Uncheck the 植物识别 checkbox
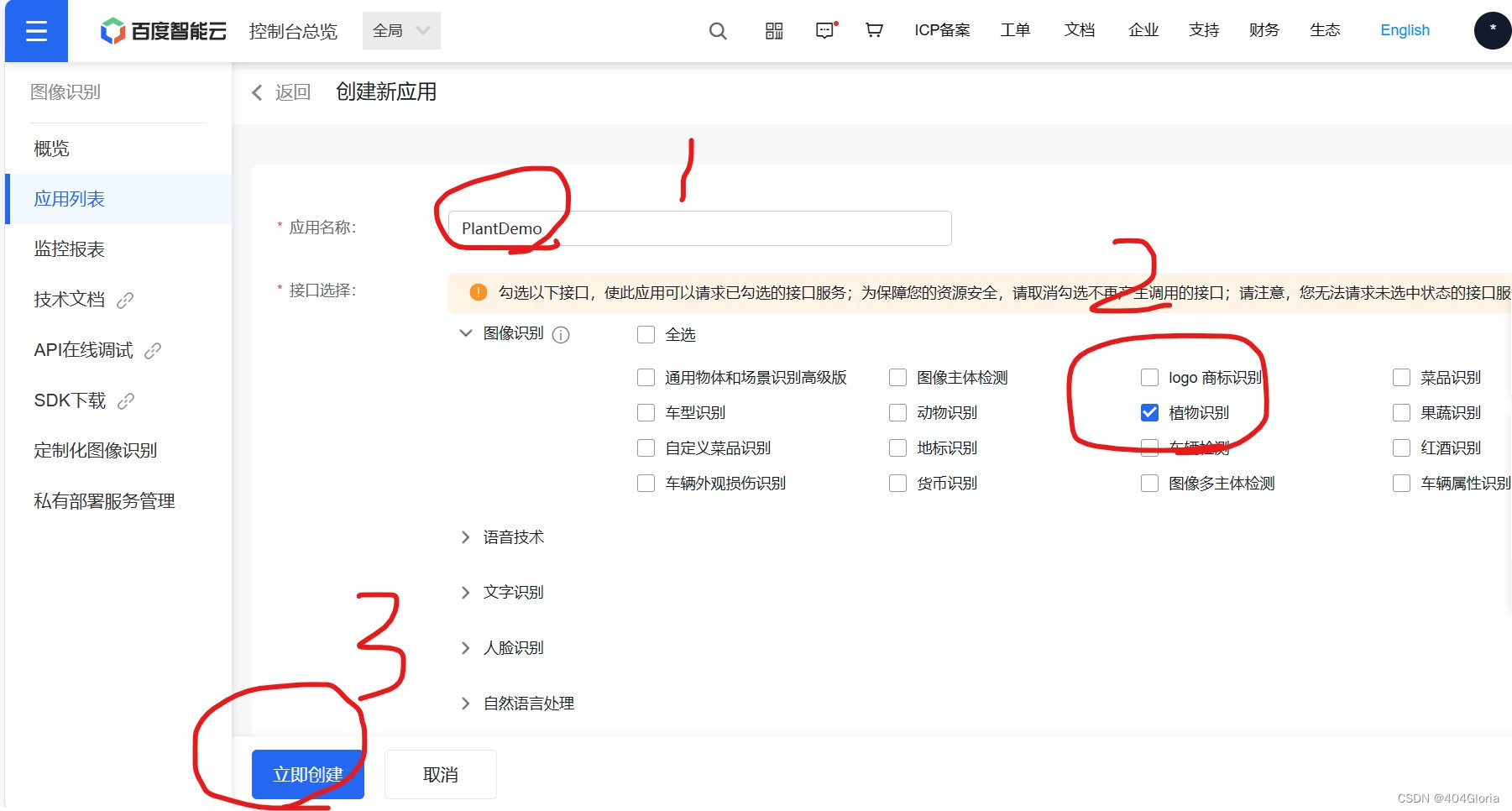 point(1149,413)
